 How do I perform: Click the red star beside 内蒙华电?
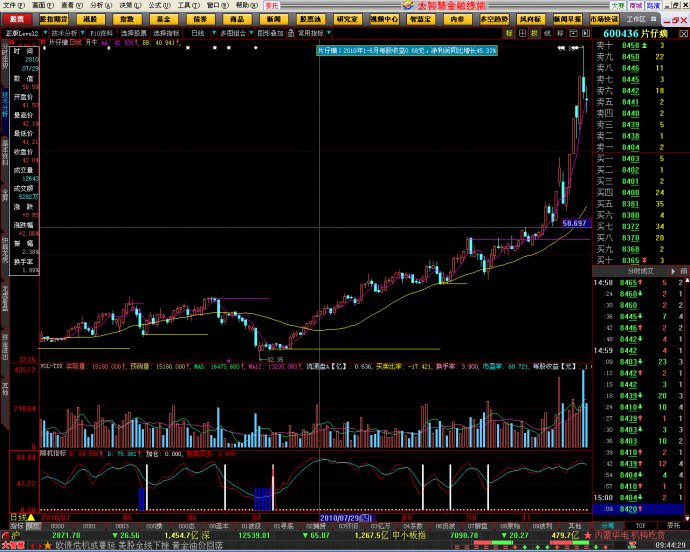pyautogui.click(x=587, y=535)
